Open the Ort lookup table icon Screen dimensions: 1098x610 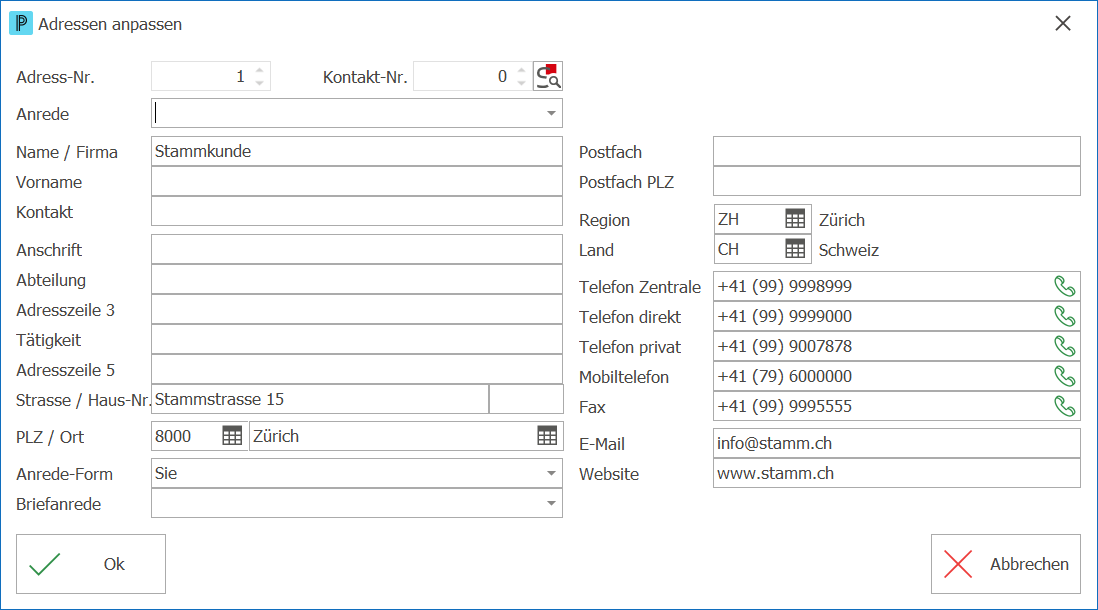point(547,436)
